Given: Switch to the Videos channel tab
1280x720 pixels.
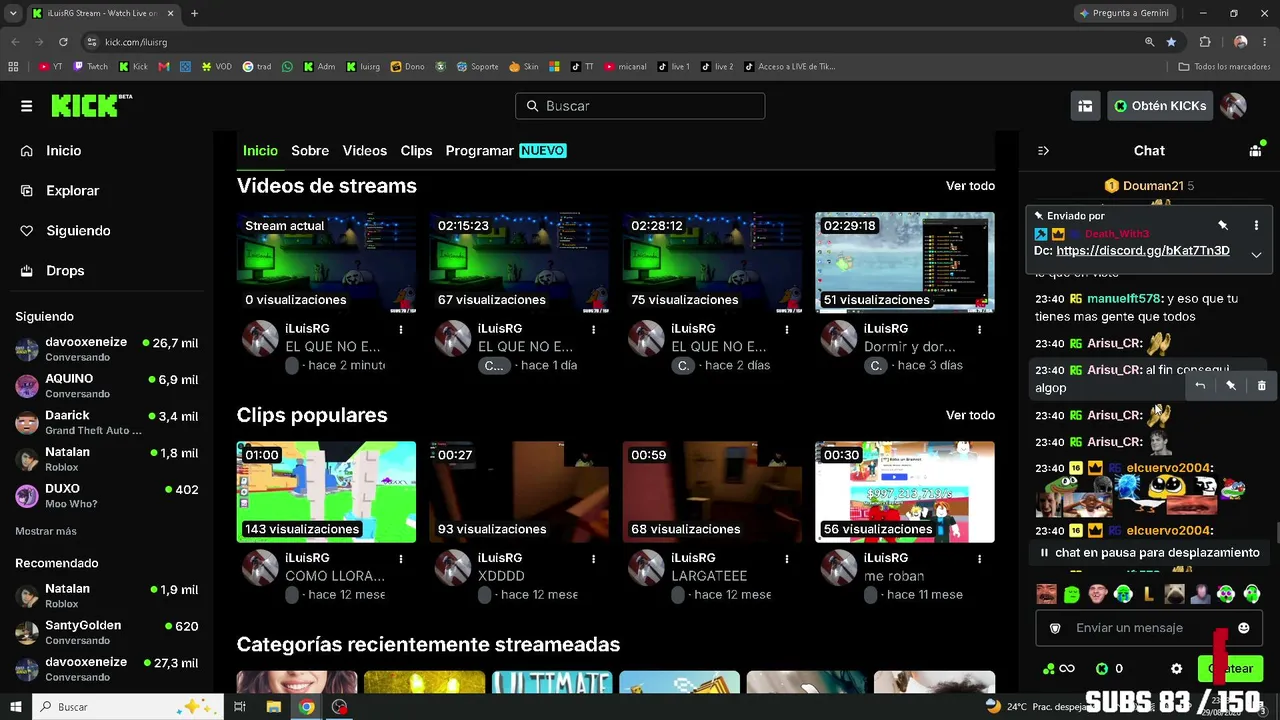Looking at the screenshot, I should (x=365, y=151).
